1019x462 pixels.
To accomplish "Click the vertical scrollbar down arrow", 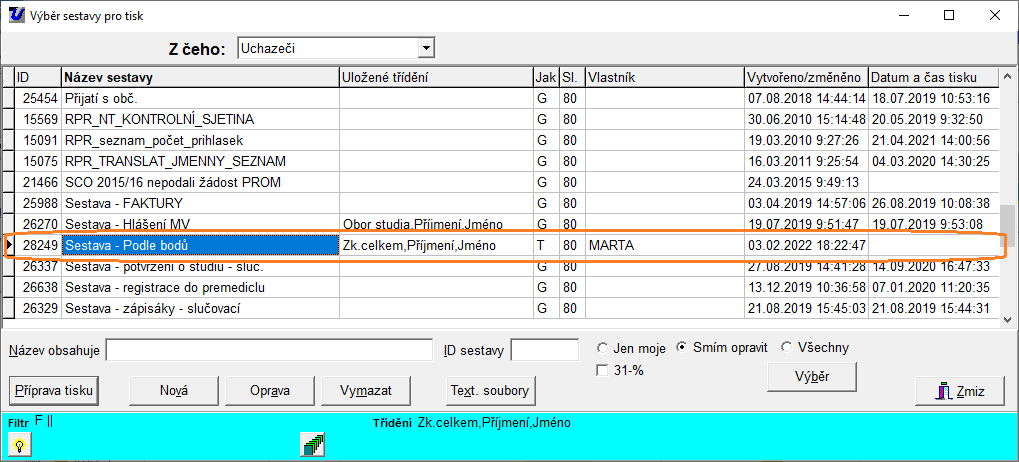I will tap(1008, 312).
